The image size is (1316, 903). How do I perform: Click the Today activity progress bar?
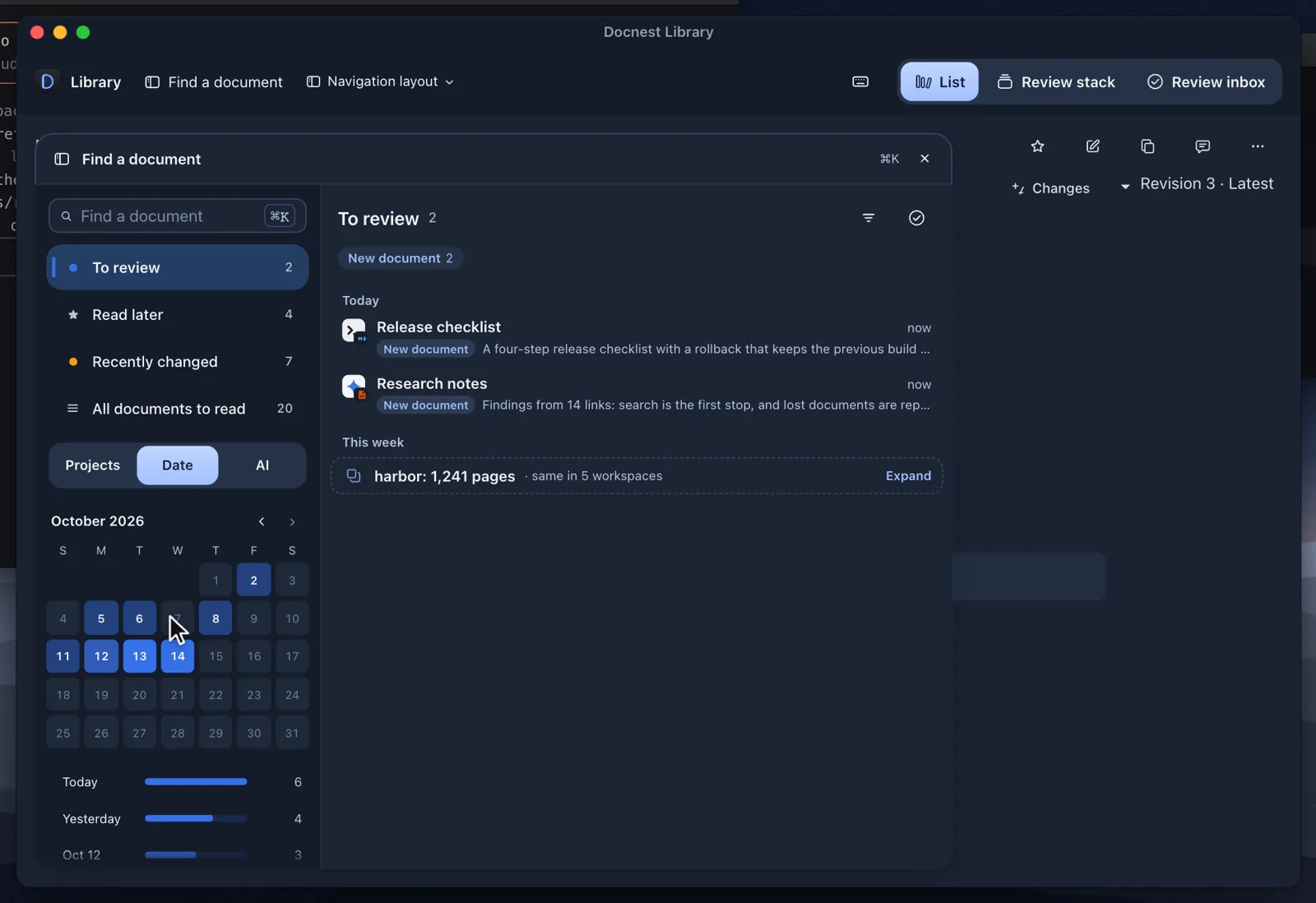196,781
